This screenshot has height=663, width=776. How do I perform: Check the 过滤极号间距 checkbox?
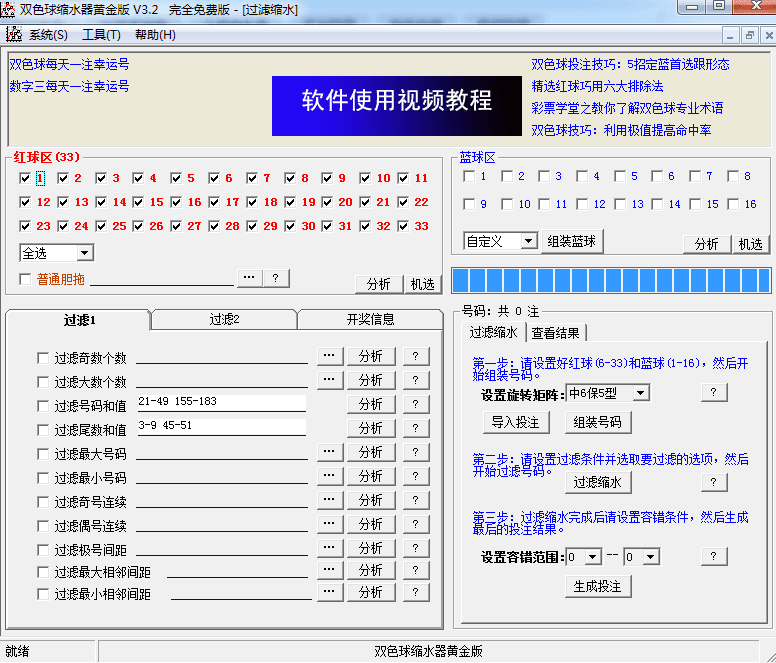[x=43, y=550]
